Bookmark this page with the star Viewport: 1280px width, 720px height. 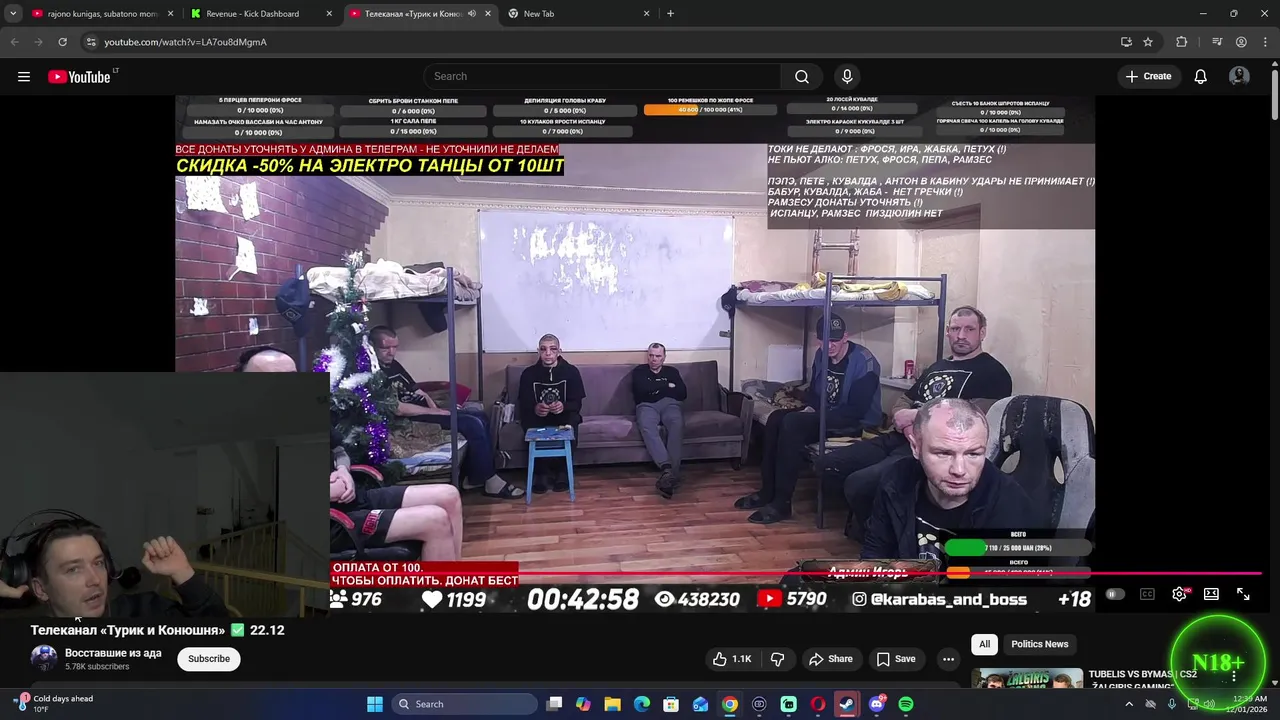[1148, 42]
